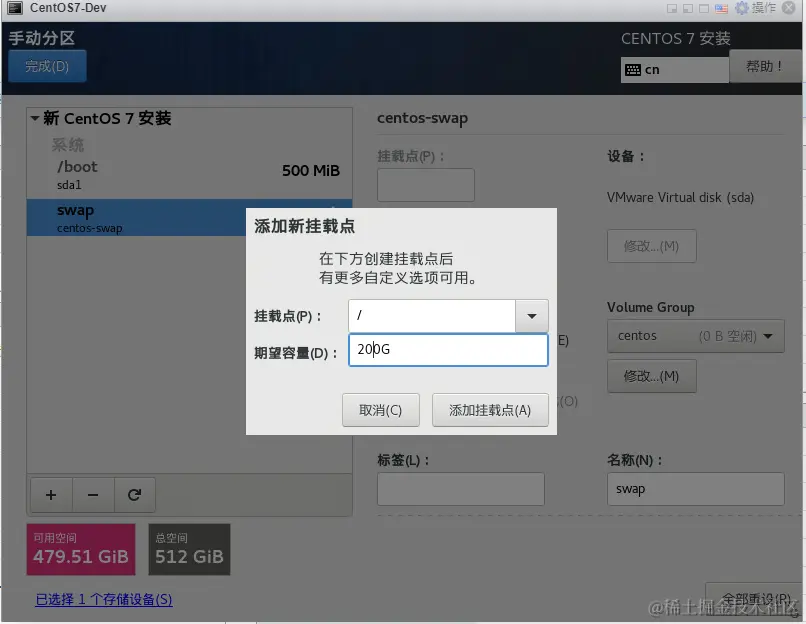Image resolution: width=806 pixels, height=624 pixels.
Task: Click the plus icon to add partition
Action: tap(51, 495)
